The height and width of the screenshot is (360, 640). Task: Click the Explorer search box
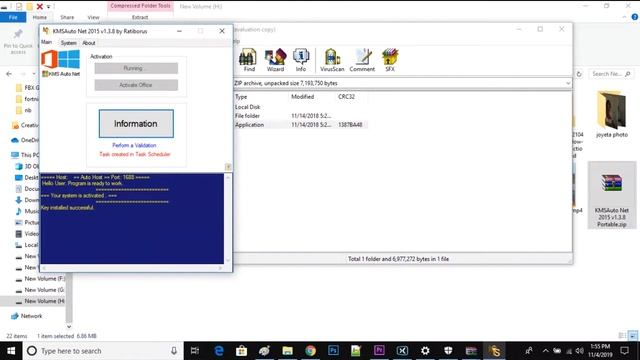coord(611,74)
